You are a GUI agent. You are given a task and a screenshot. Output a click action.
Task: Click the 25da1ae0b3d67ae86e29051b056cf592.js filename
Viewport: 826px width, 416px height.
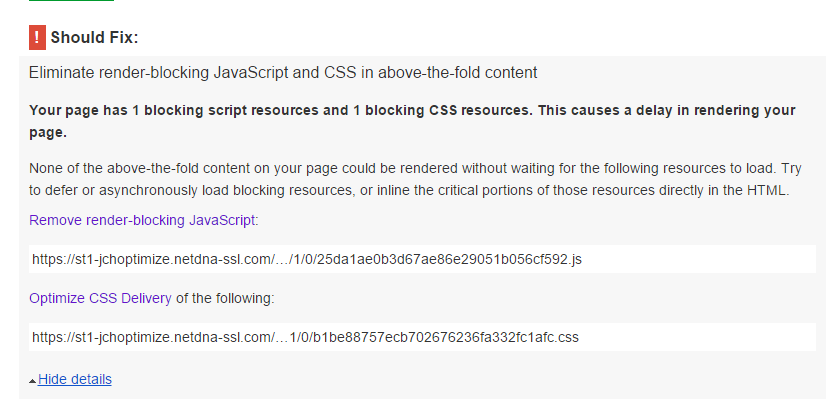449,259
